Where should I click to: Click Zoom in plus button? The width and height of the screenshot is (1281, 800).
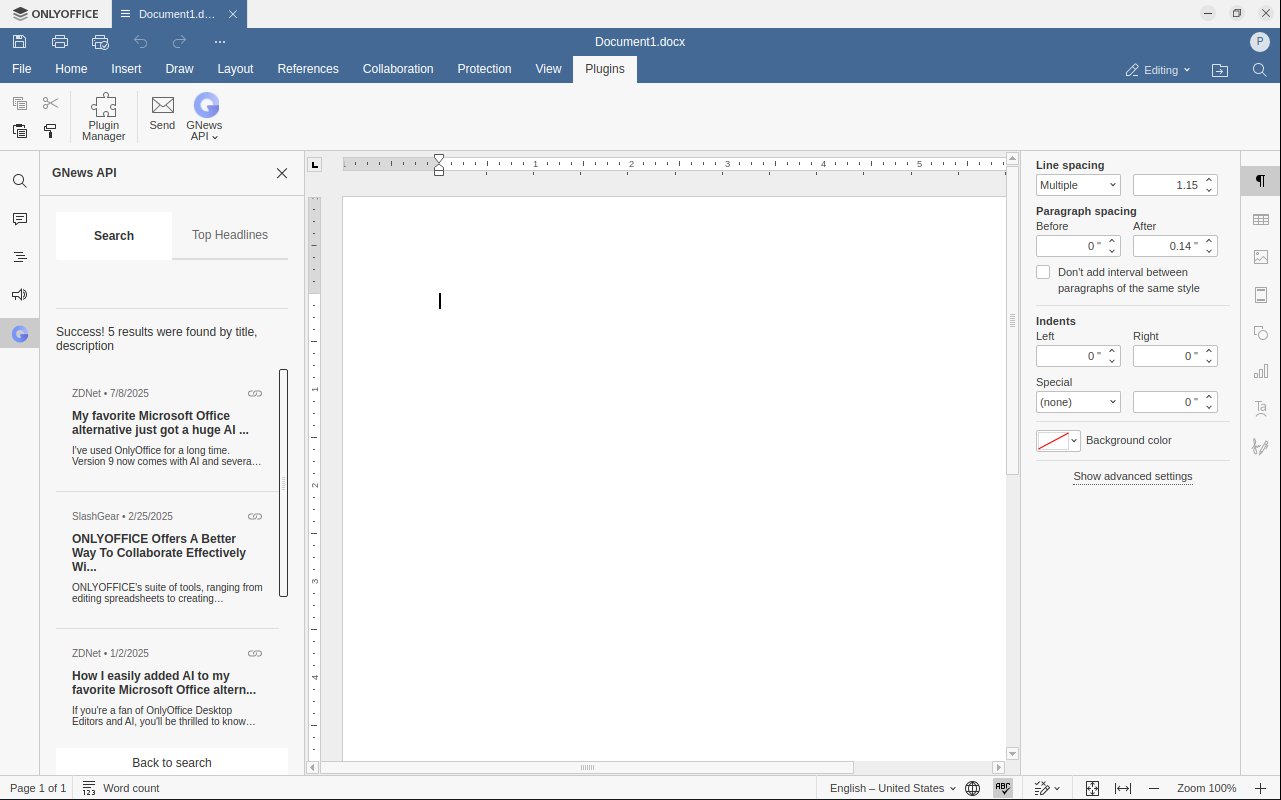point(1261,788)
